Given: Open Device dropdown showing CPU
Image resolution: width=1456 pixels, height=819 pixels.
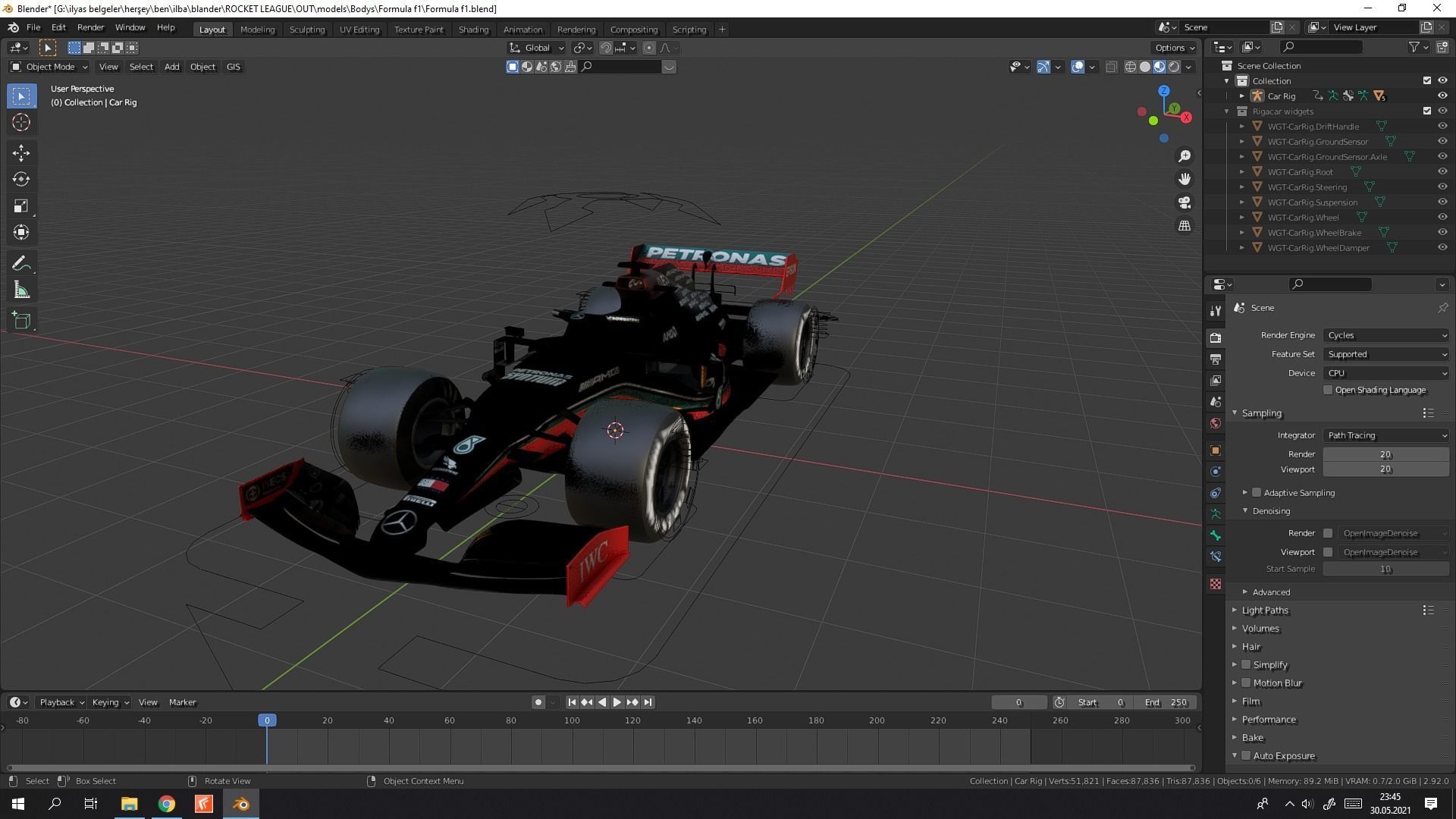Looking at the screenshot, I should [1386, 373].
